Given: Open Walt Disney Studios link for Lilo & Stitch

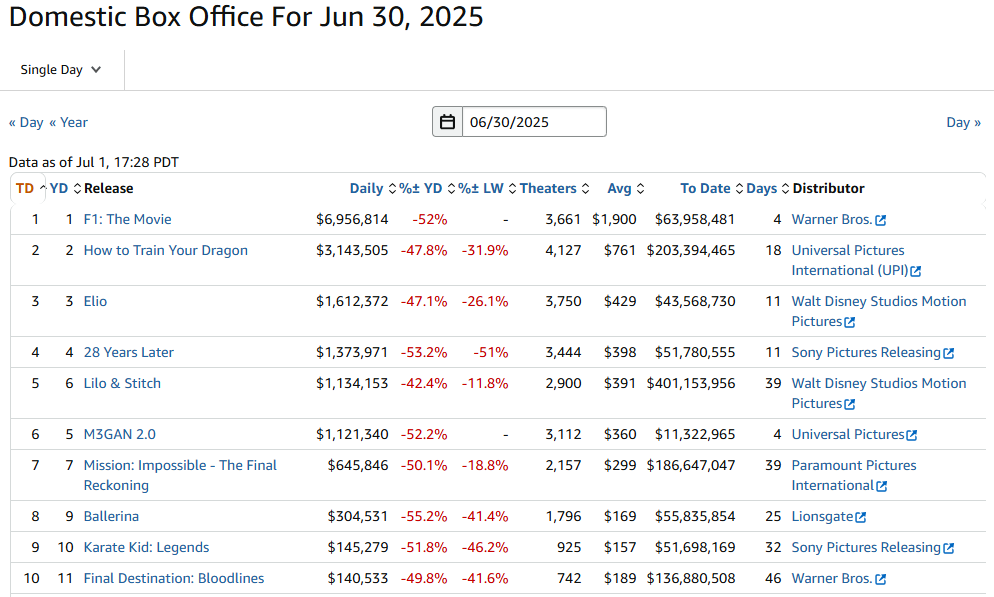Looking at the screenshot, I should point(879,394).
